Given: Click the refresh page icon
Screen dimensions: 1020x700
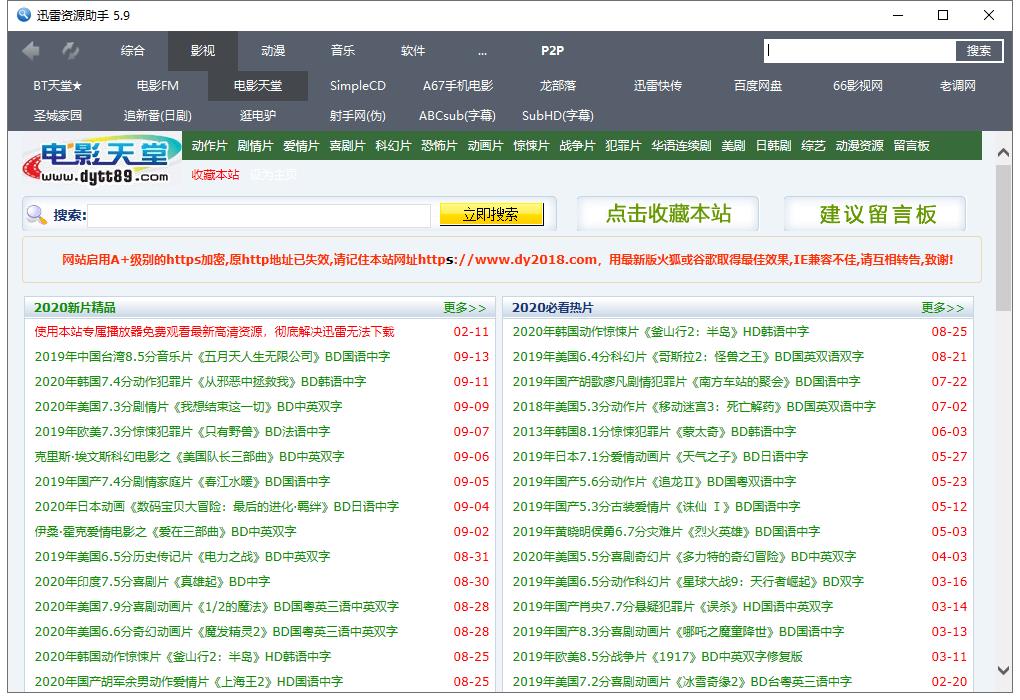Looking at the screenshot, I should tap(69, 51).
